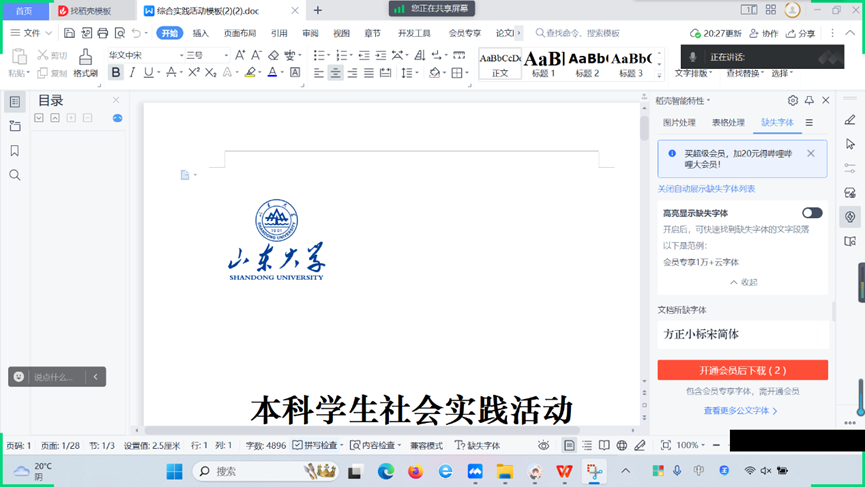Image resolution: width=865 pixels, height=487 pixels.
Task: Switch to web layout view in status bar
Action: click(622, 445)
